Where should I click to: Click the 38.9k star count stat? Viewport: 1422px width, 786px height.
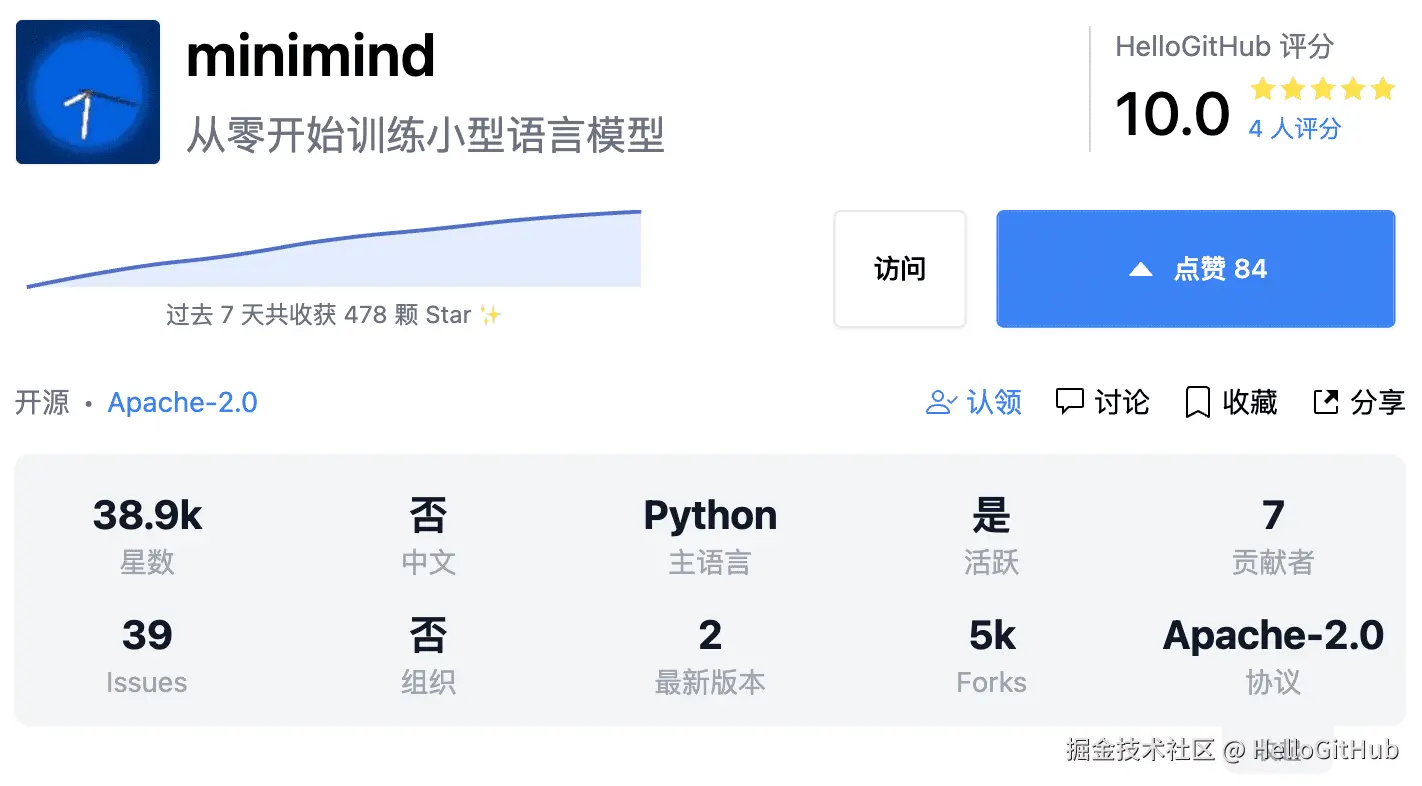pos(147,516)
